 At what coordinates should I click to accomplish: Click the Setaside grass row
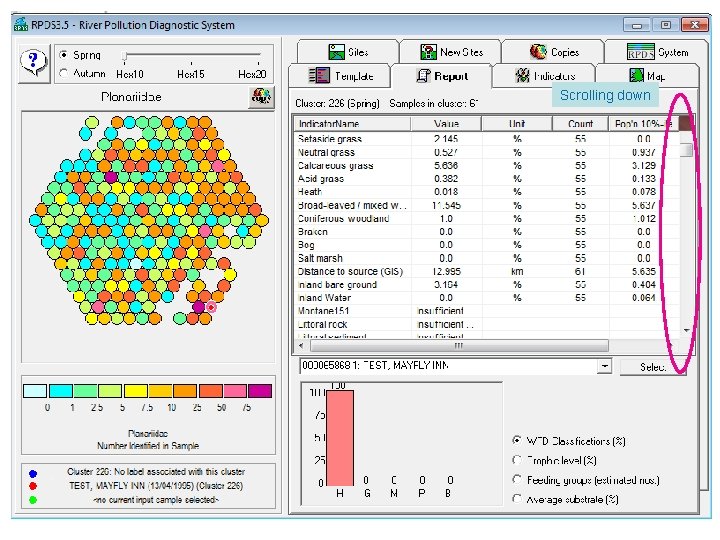tap(487, 139)
